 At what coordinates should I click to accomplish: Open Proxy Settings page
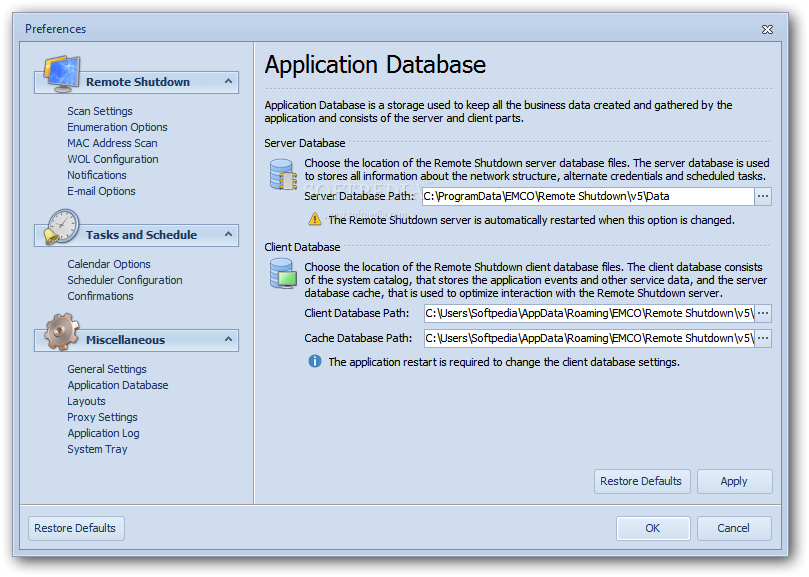[102, 417]
